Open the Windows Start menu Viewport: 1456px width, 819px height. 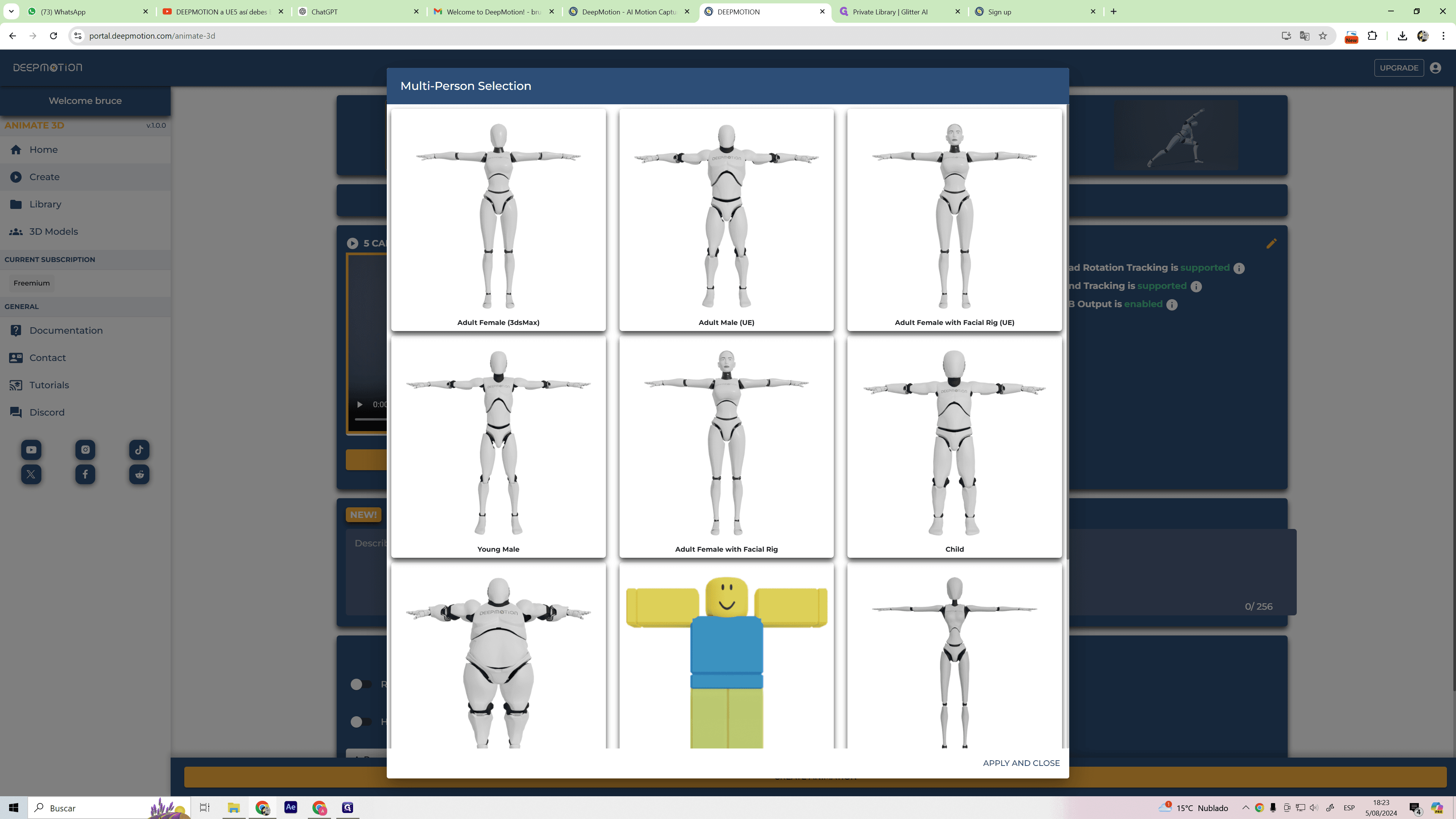click(x=14, y=808)
